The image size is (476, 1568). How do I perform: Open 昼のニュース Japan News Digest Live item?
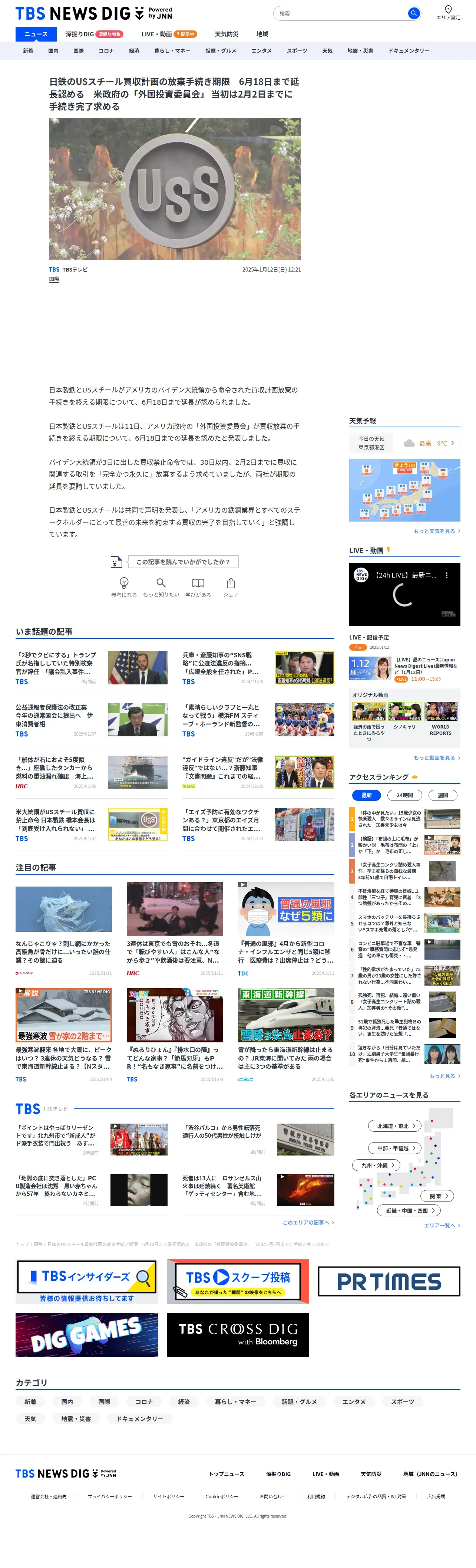coord(404,668)
